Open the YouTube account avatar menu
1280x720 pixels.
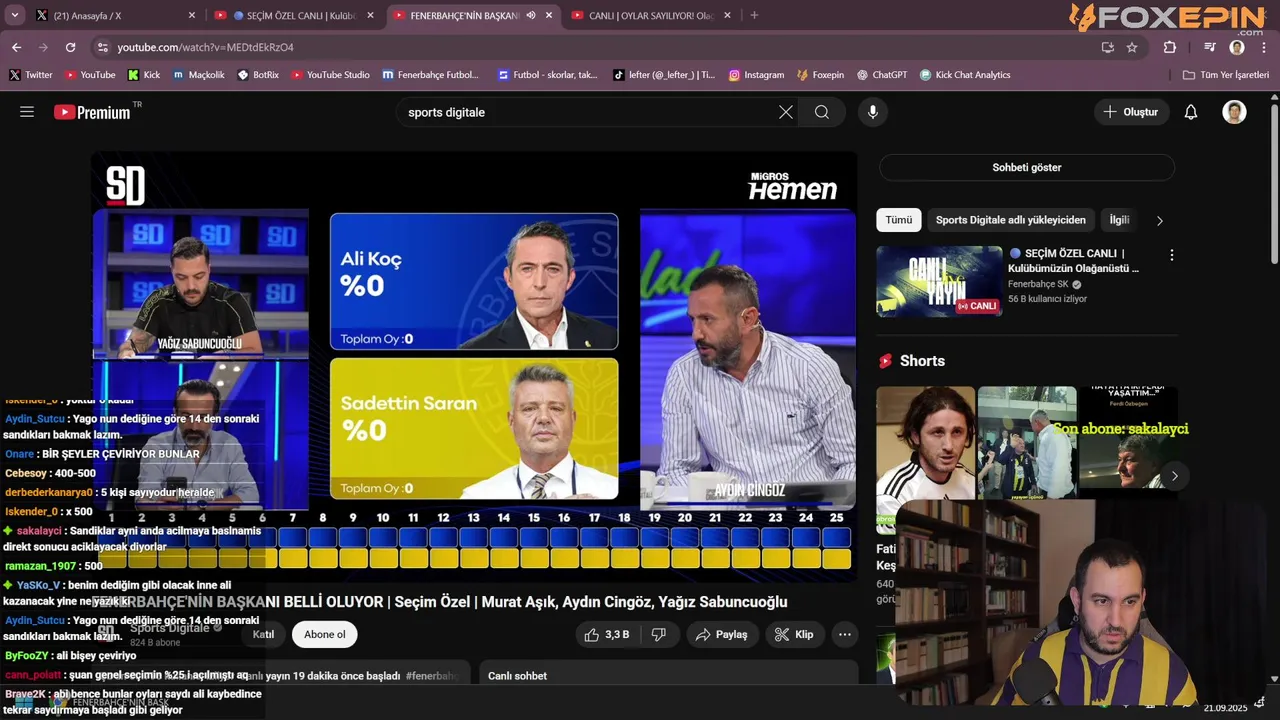pyautogui.click(x=1234, y=112)
